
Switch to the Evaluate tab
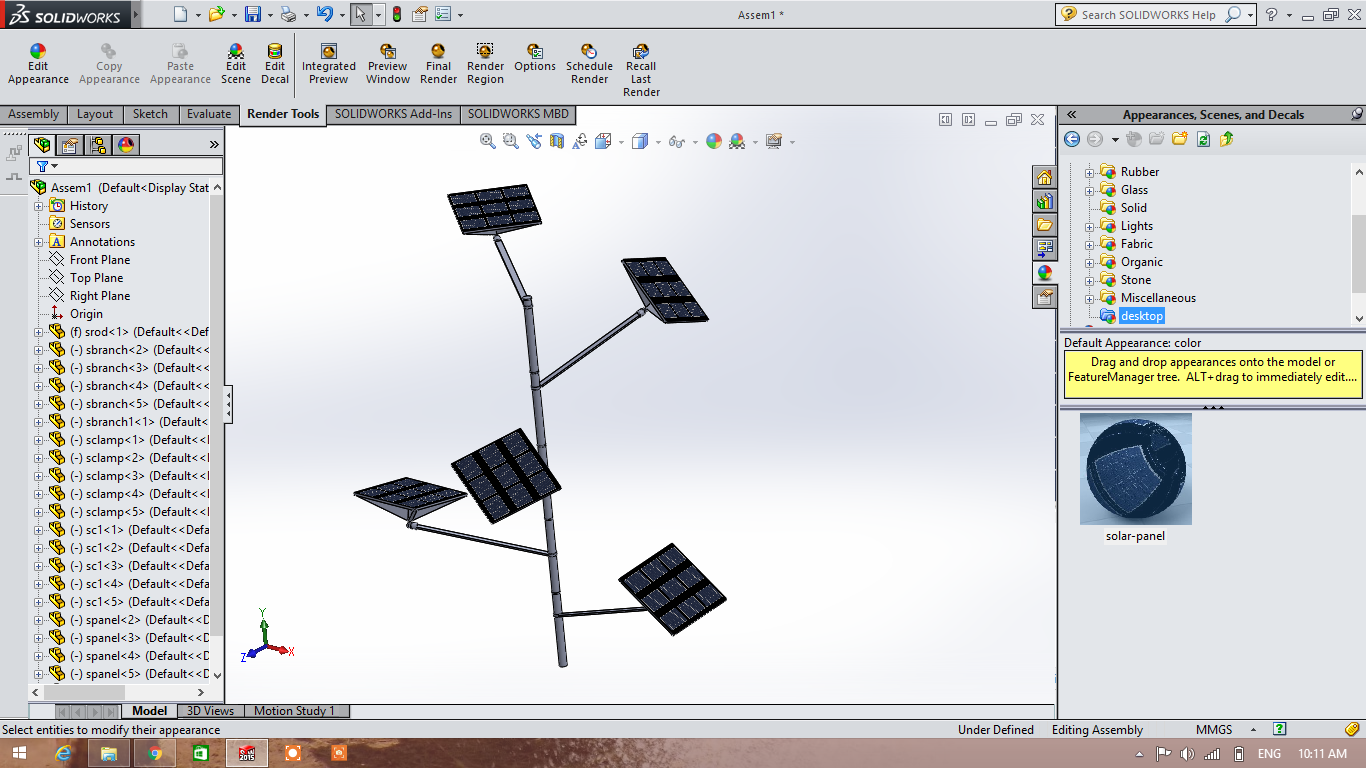coord(209,114)
